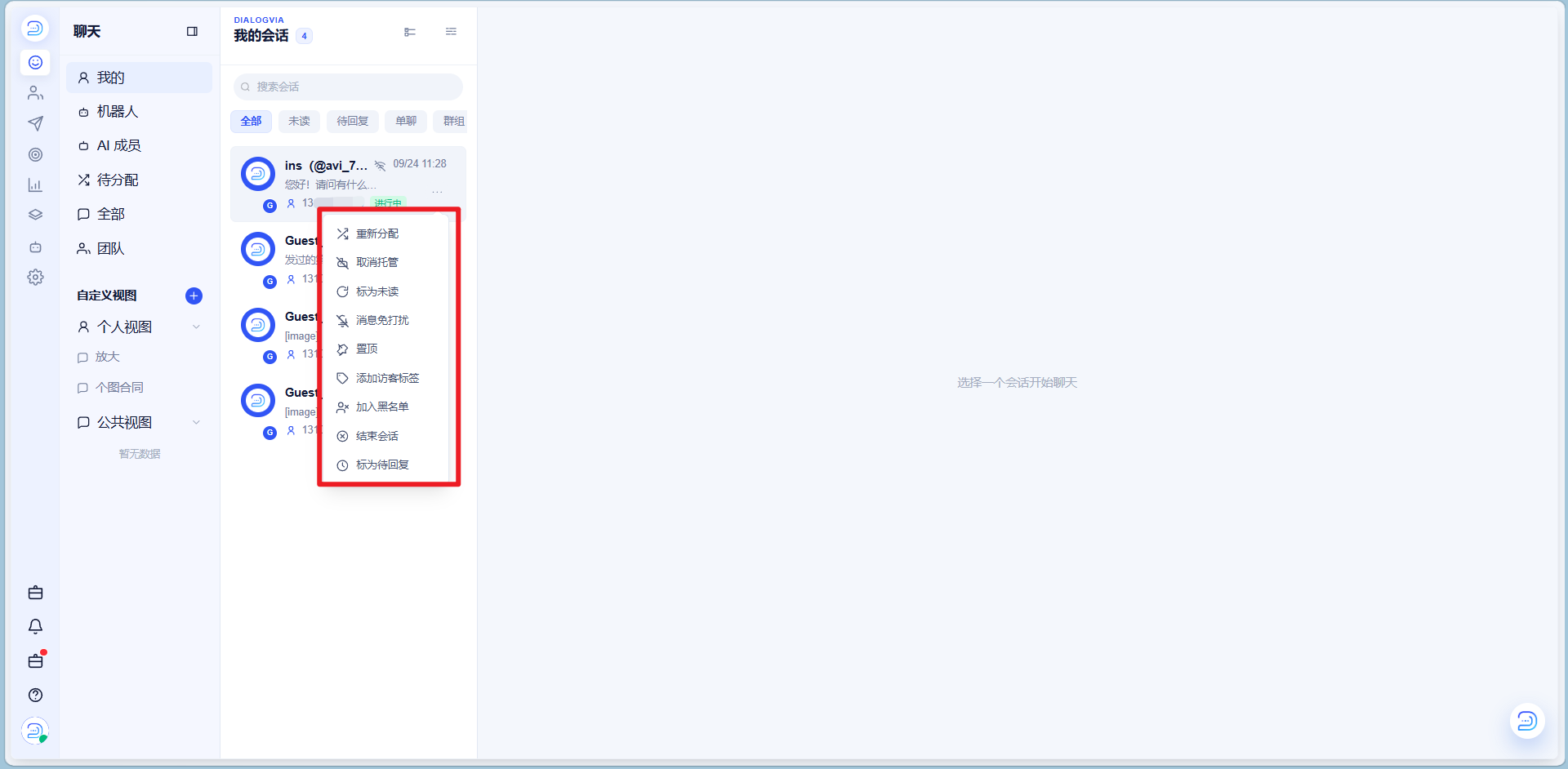
Task: Open AI 成员 in chat sidebar
Action: click(x=139, y=145)
